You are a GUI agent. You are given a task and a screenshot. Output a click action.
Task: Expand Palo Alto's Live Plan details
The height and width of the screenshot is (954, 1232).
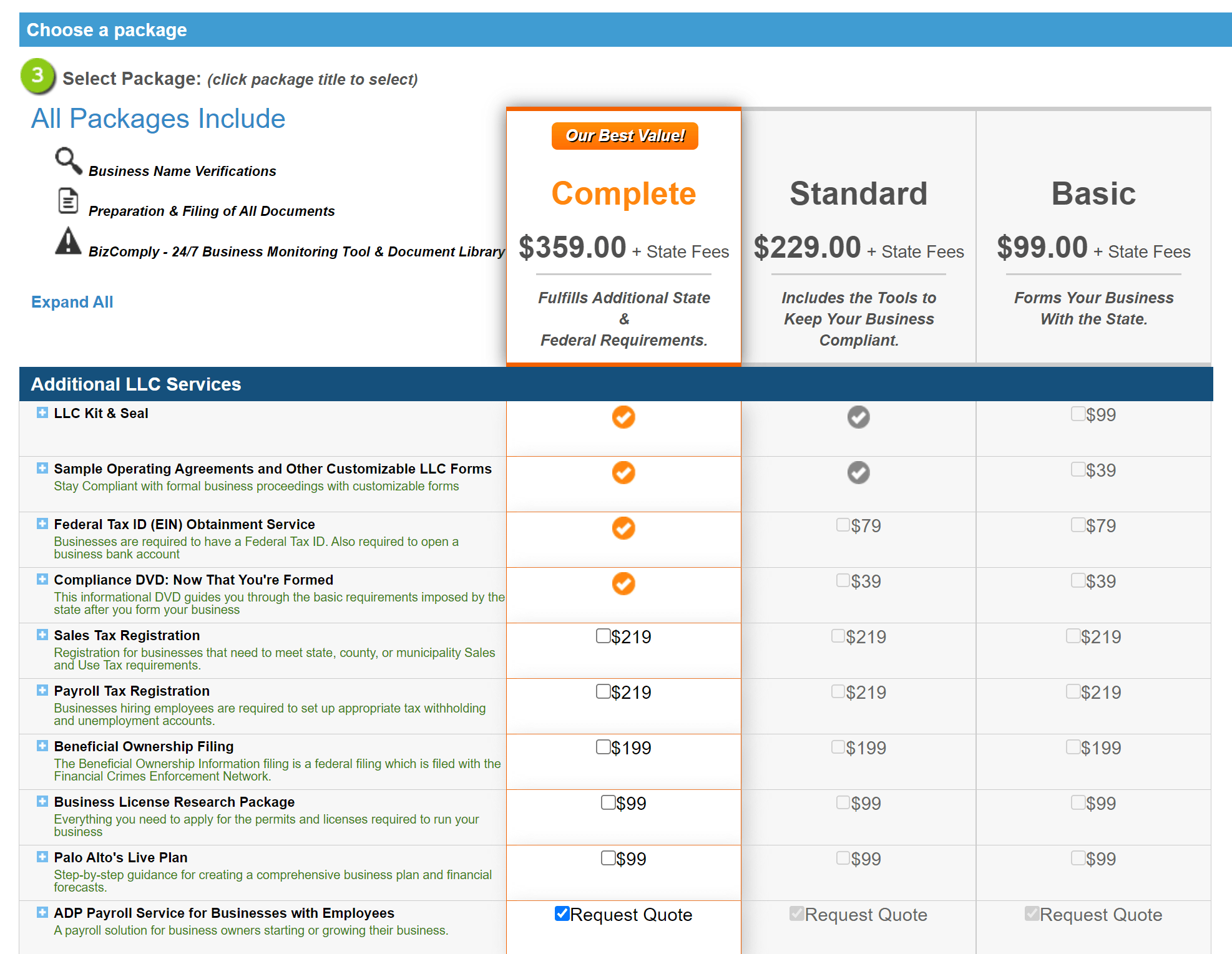42,857
